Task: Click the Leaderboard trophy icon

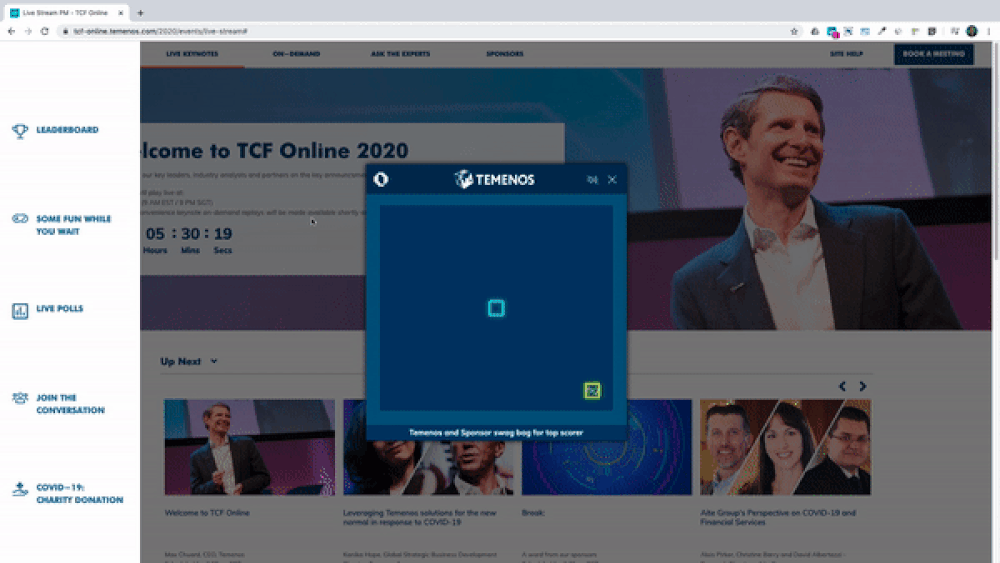Action: coord(20,130)
